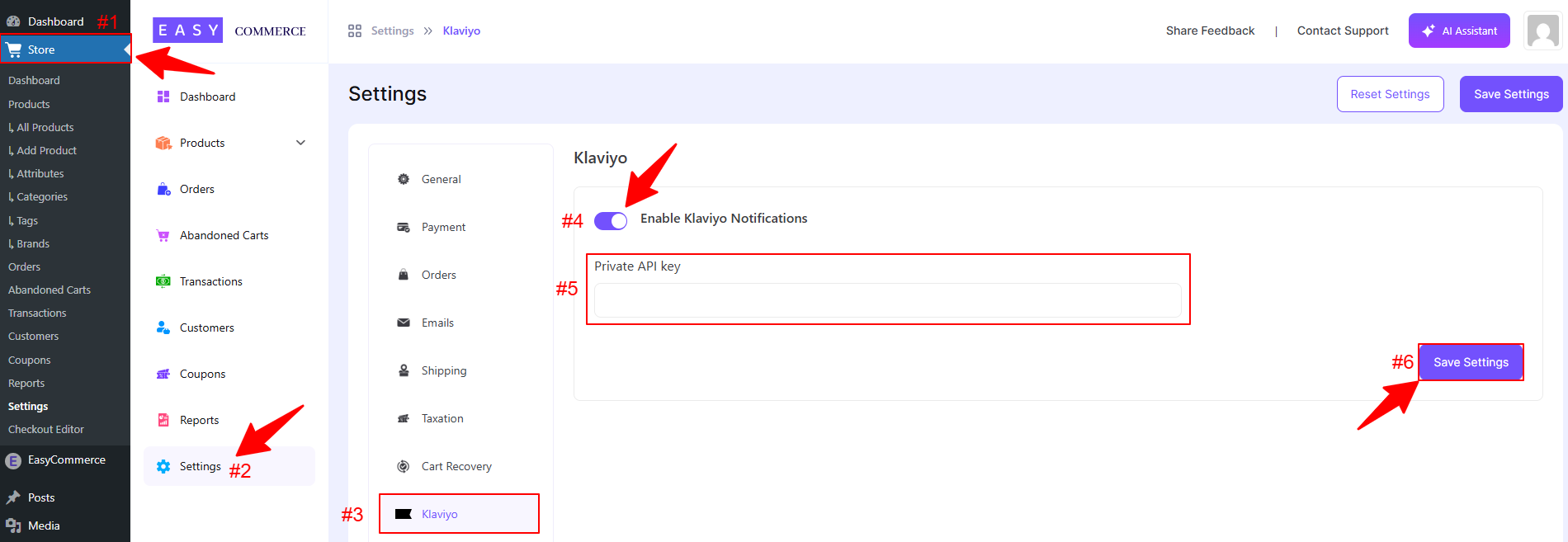
Task: Click the blue Settings gear icon
Action: pos(163,466)
